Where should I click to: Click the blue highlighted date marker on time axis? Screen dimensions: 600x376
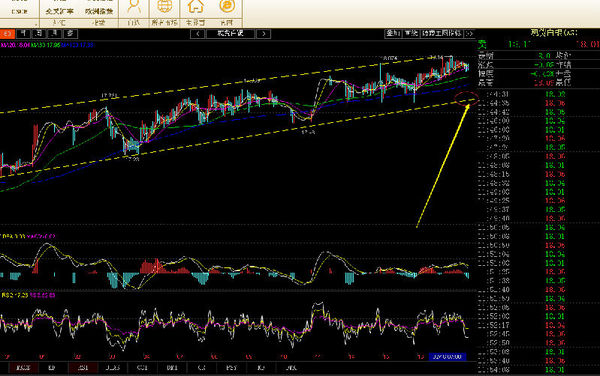pyautogui.click(x=447, y=356)
